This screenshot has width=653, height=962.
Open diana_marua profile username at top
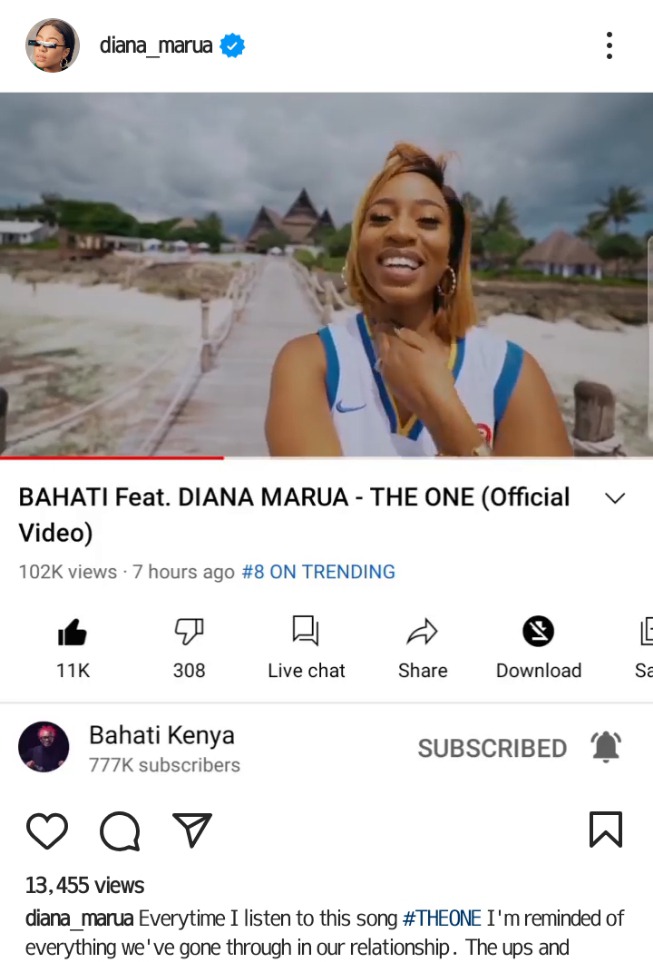[x=156, y=45]
